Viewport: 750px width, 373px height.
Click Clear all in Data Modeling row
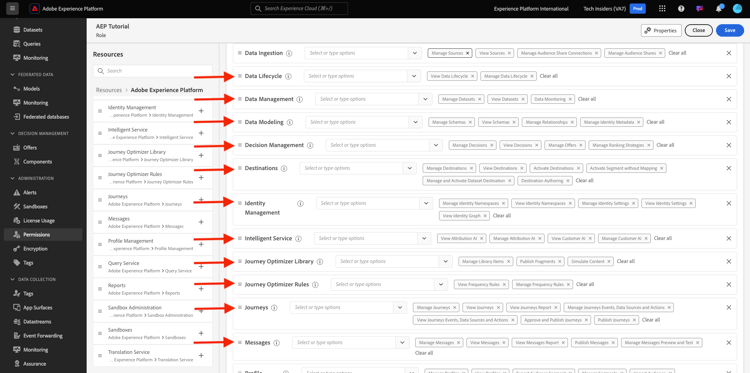pos(655,122)
